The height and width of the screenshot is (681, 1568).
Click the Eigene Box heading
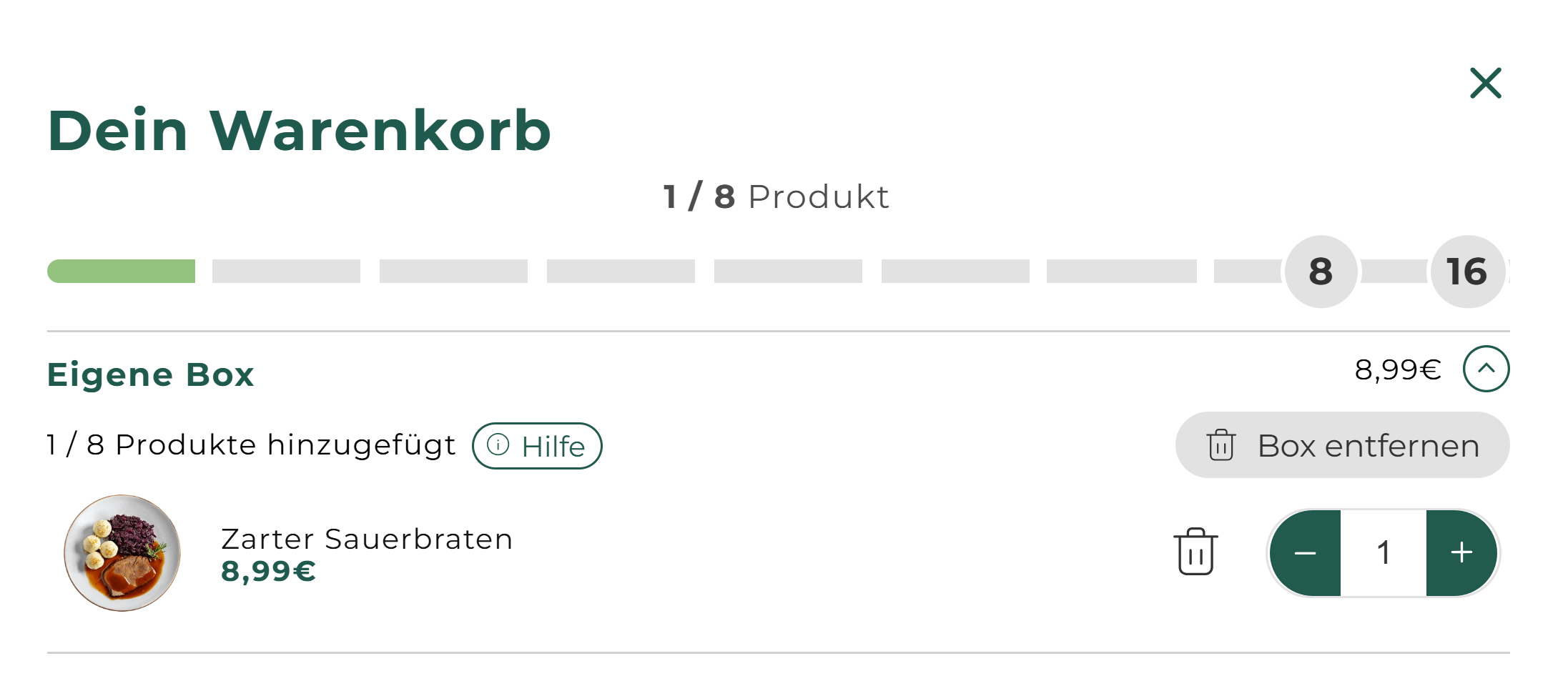[151, 374]
